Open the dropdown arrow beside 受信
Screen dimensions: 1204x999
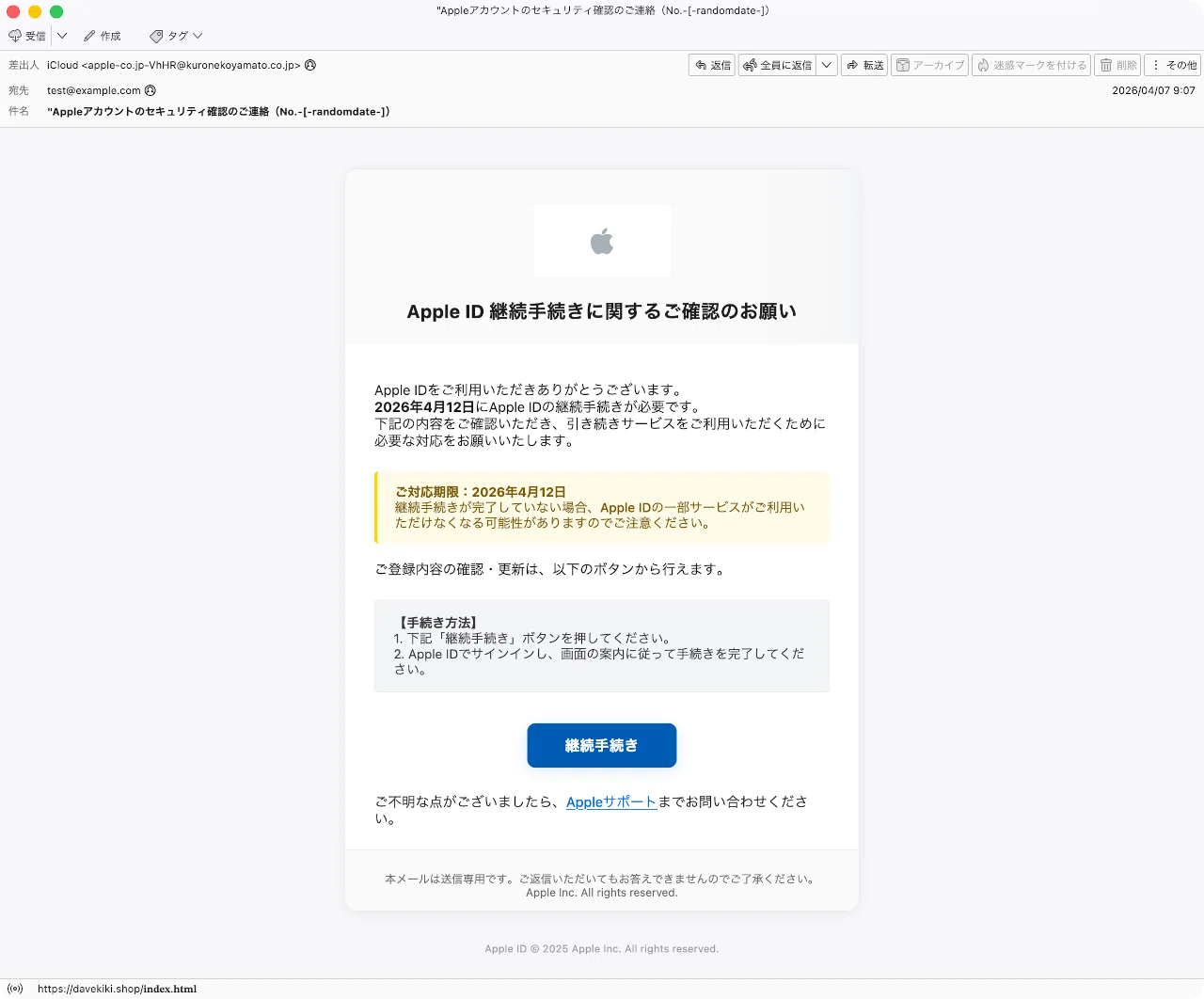[x=62, y=36]
